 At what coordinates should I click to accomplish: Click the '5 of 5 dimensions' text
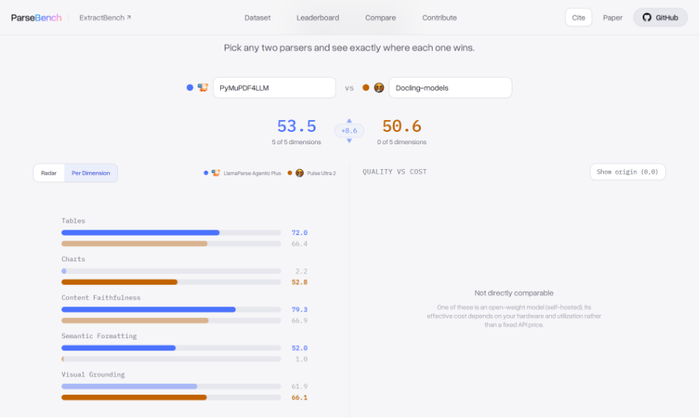click(296, 142)
